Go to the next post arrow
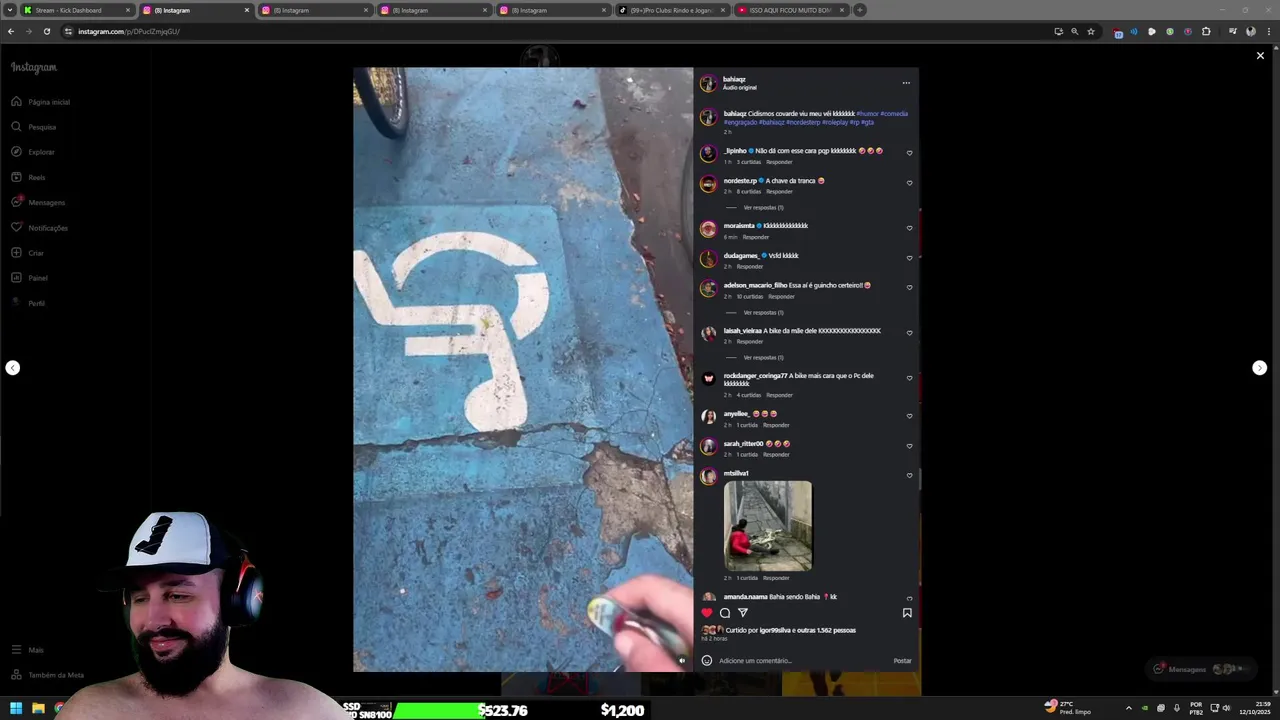 coord(1260,368)
